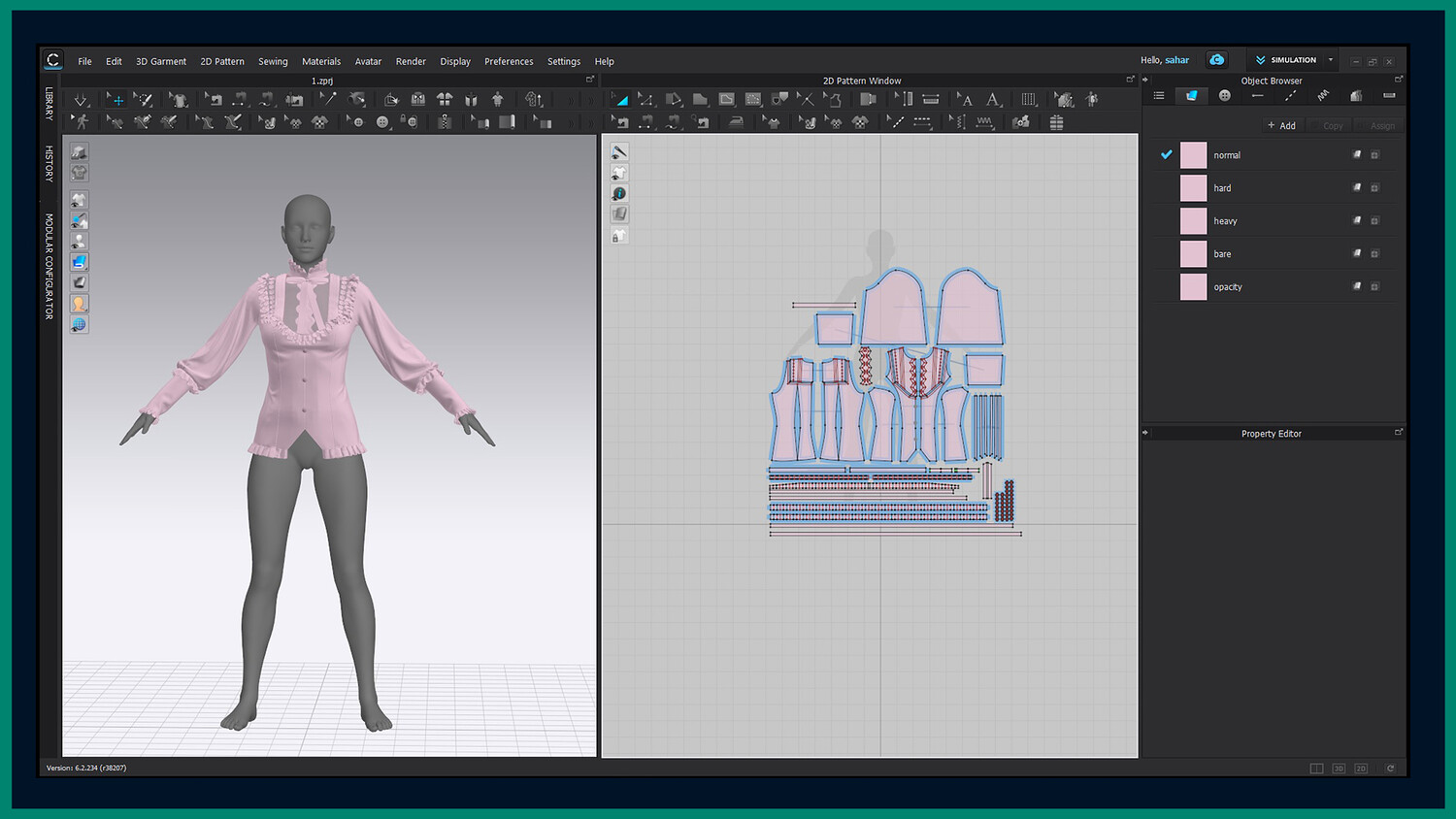Open the Materials menu
The height and width of the screenshot is (819, 1456).
(x=320, y=61)
